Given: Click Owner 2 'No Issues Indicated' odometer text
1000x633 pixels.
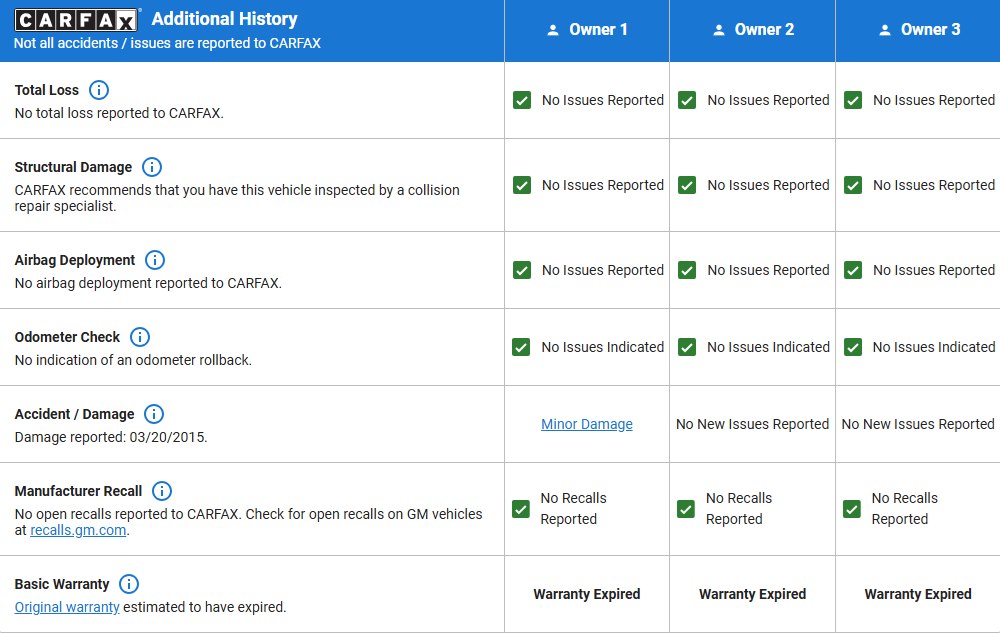Looking at the screenshot, I should [768, 347].
